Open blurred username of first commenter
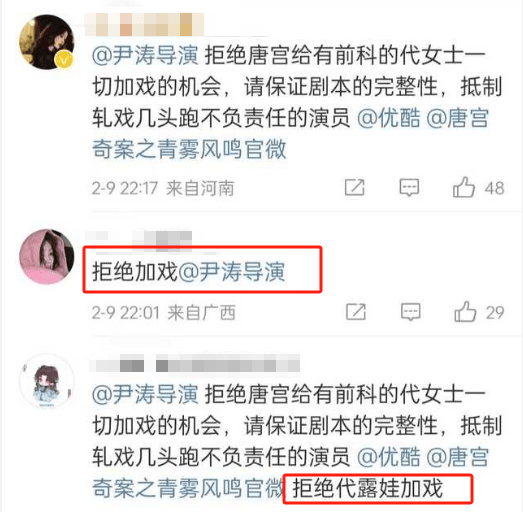523x512 pixels. click(144, 24)
